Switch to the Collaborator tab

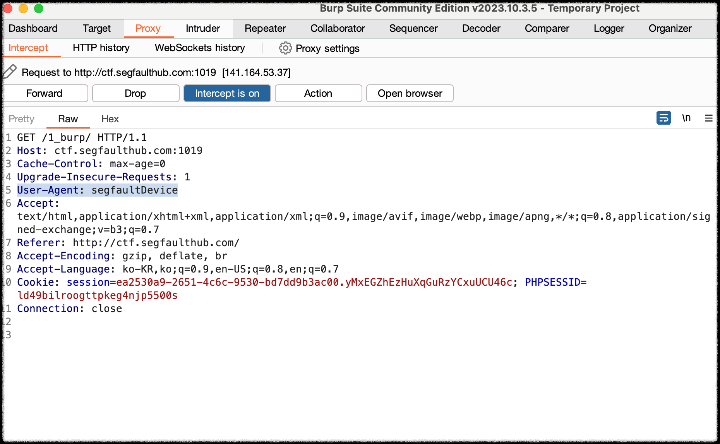pyautogui.click(x=338, y=28)
